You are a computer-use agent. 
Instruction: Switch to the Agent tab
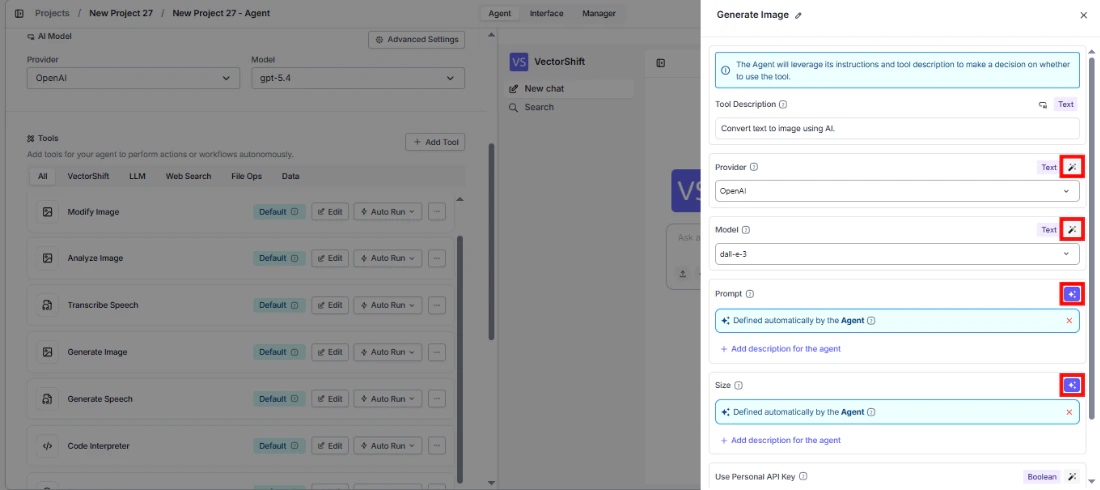tap(499, 13)
